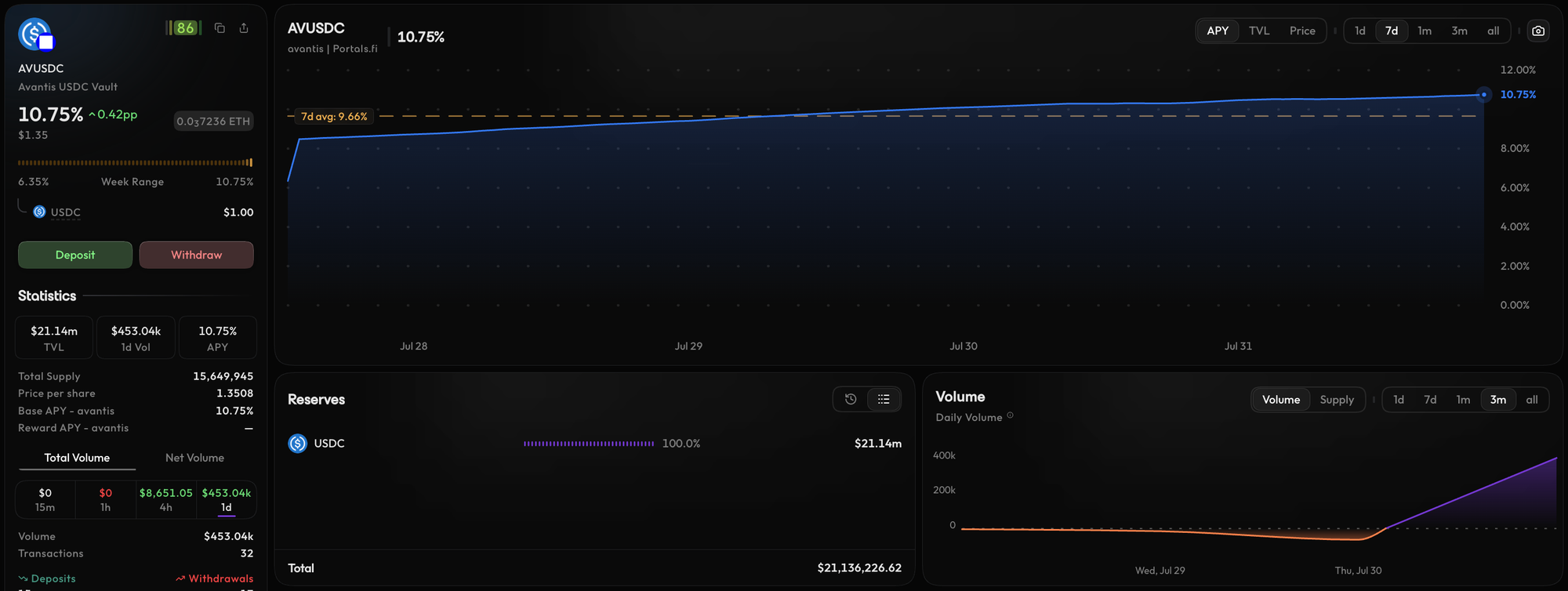
Task: Take chart screenshot with camera icon
Action: [1538, 31]
